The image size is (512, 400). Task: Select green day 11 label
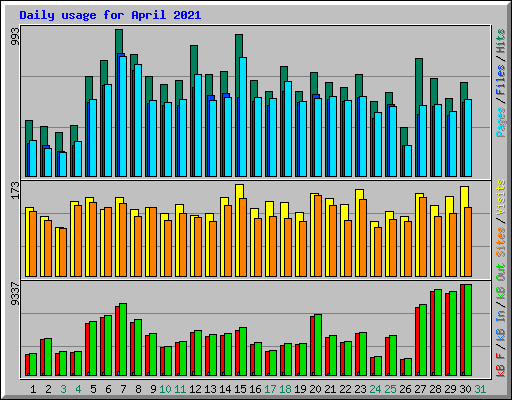pos(180,389)
